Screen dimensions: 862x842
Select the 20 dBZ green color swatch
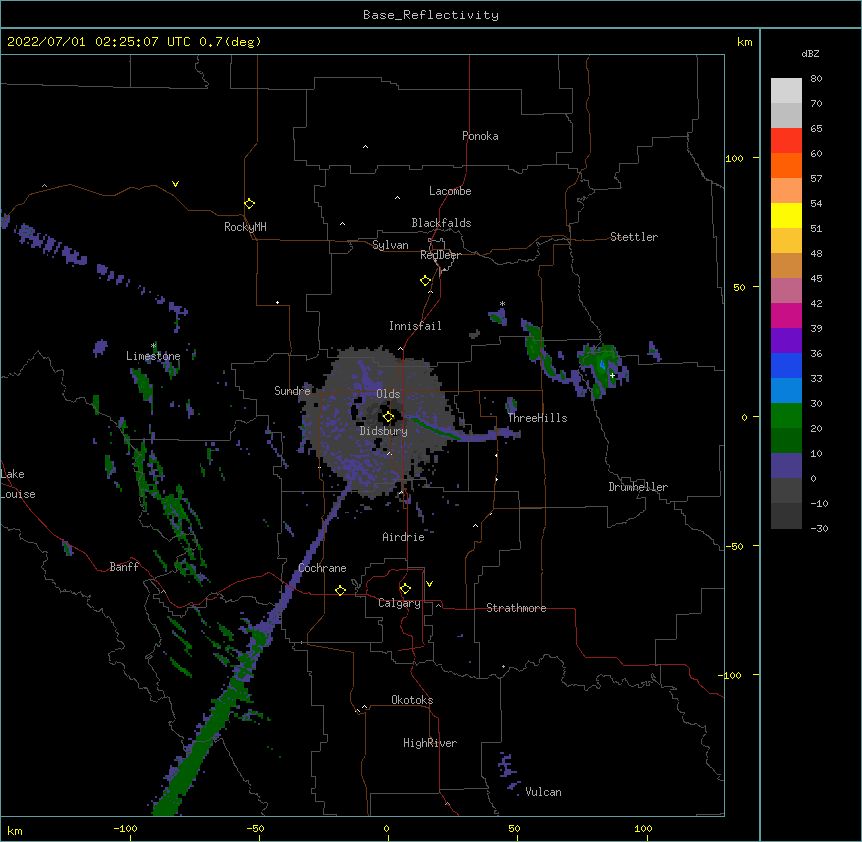(x=786, y=440)
